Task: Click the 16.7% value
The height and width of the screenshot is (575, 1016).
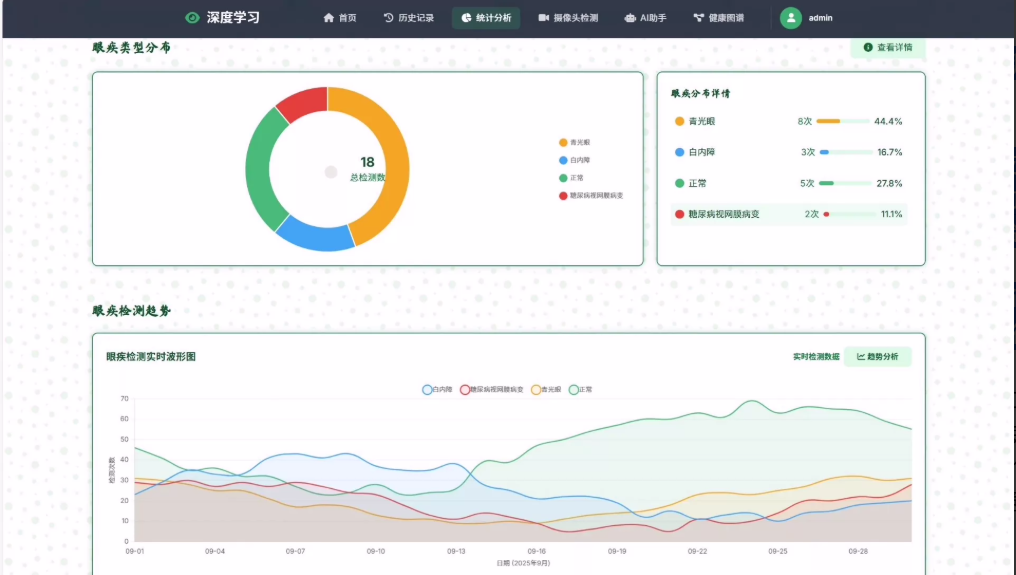Action: [890, 152]
